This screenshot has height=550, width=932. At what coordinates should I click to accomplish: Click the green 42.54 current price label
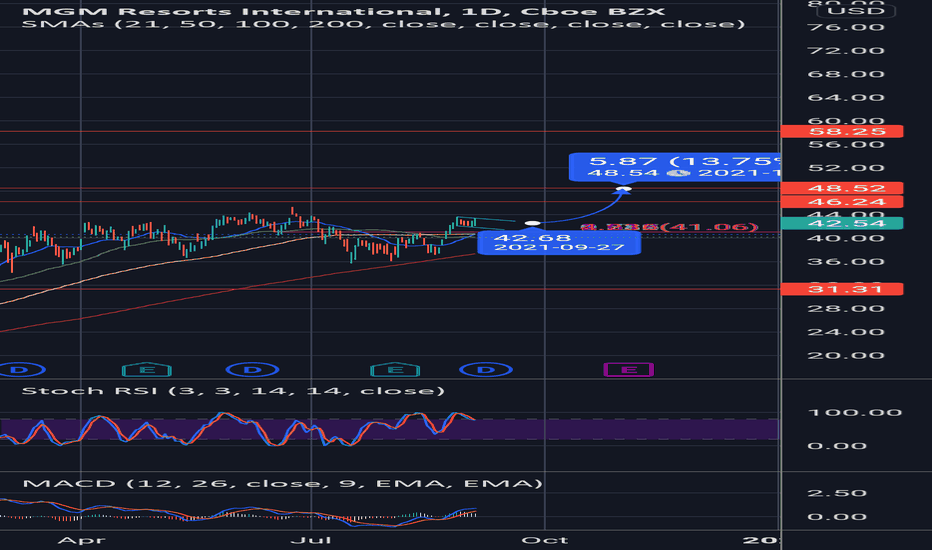842,224
